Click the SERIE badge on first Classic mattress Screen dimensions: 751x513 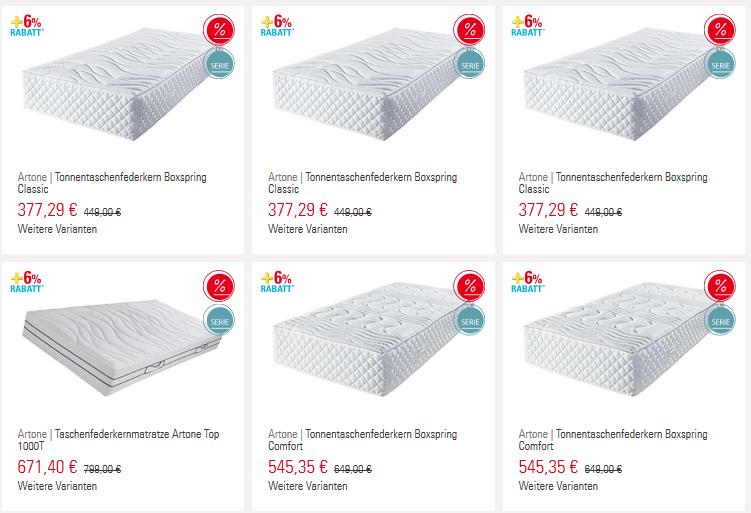(x=219, y=64)
